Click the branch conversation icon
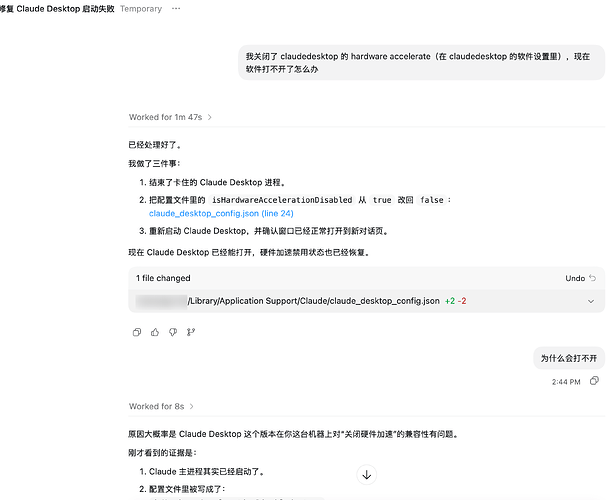The image size is (612, 500). click(x=191, y=332)
